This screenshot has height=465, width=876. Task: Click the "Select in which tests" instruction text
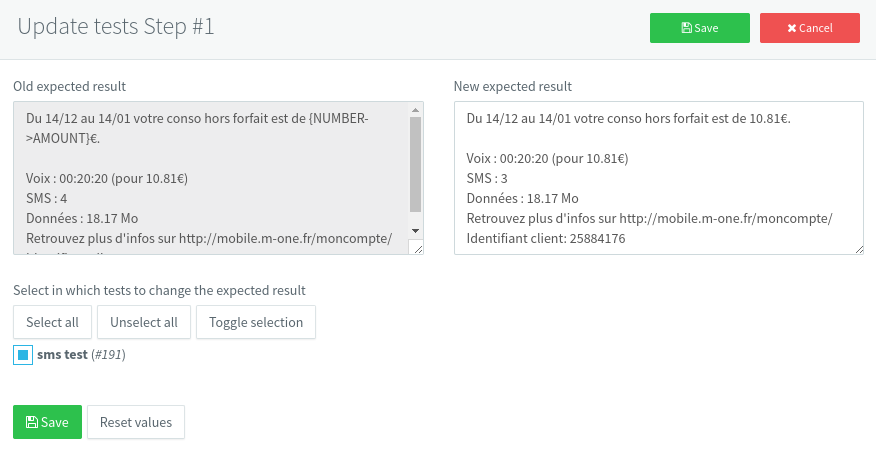click(159, 290)
